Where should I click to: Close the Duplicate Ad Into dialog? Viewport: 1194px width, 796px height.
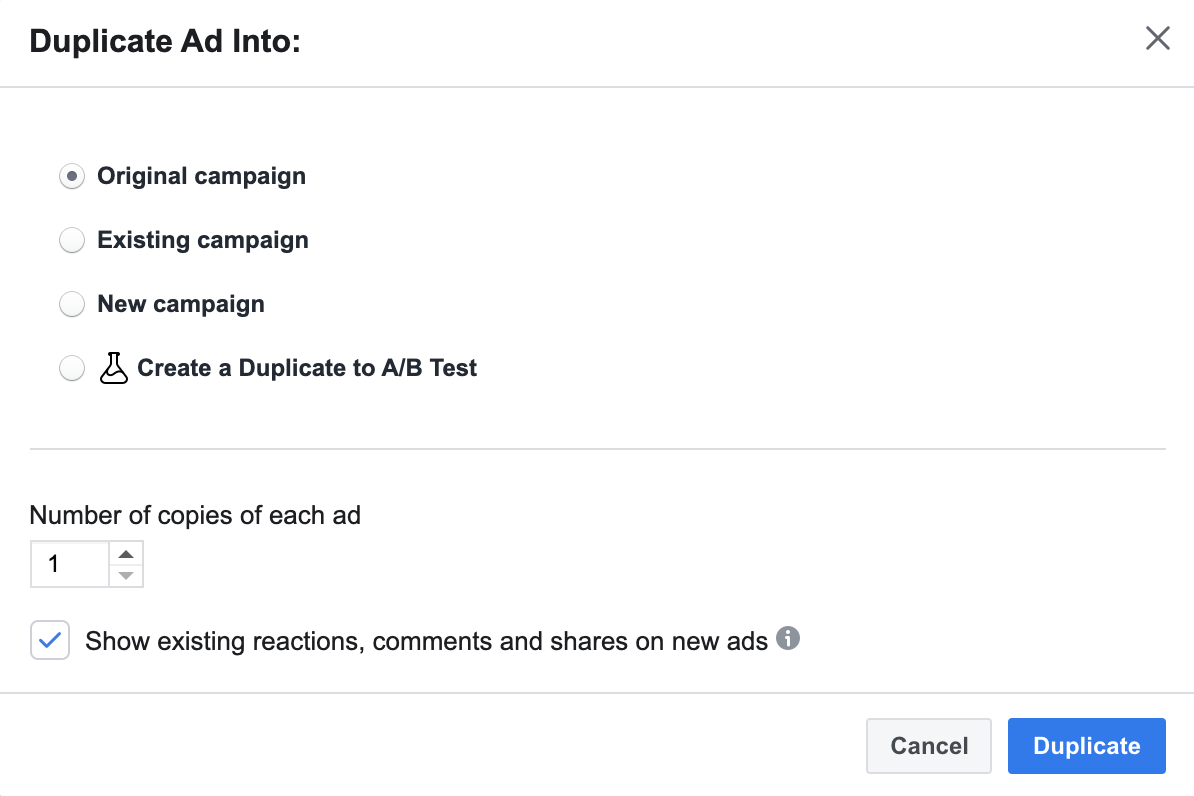[1157, 39]
